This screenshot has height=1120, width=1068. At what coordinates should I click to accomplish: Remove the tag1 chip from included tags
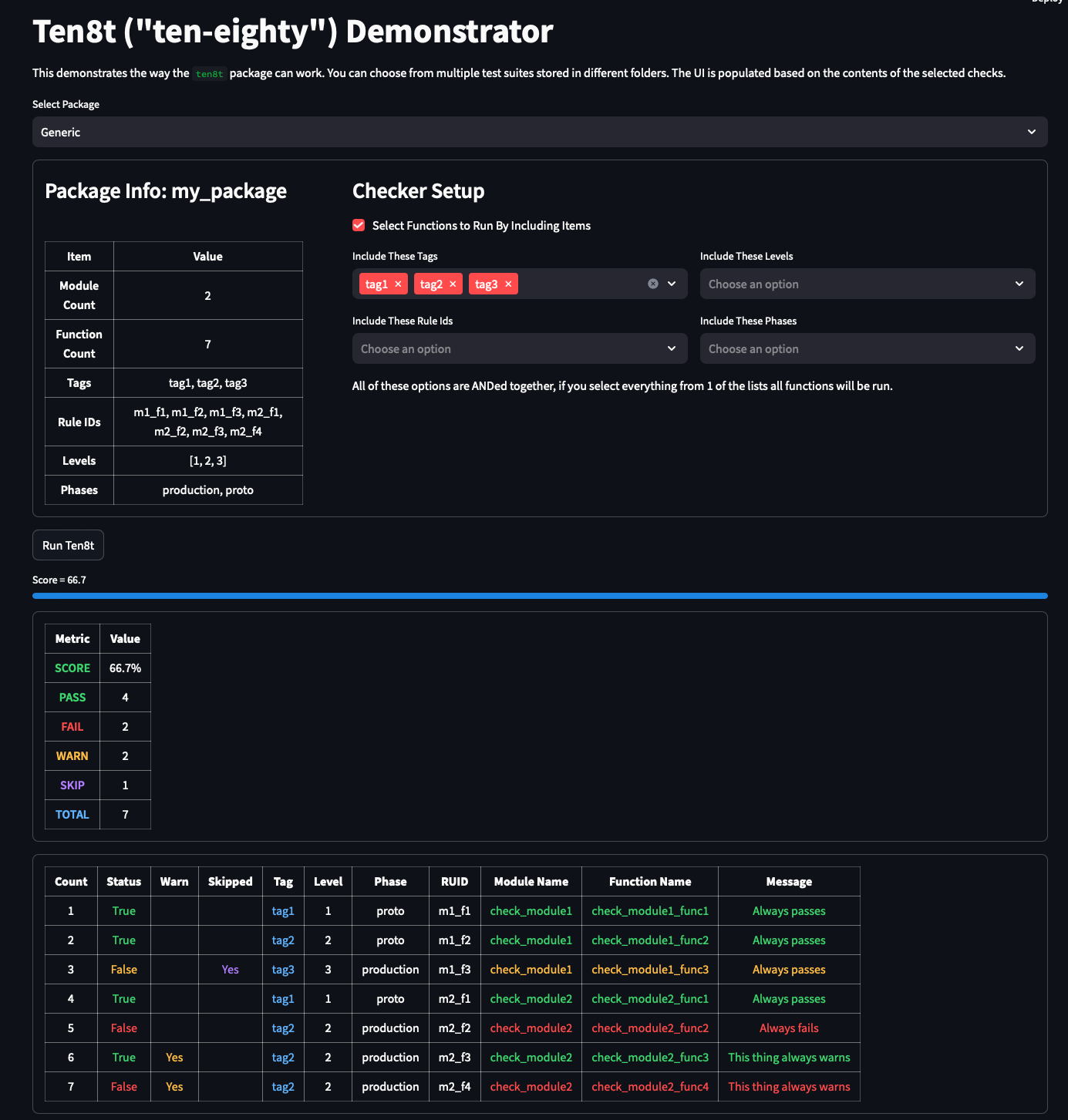[x=398, y=284]
